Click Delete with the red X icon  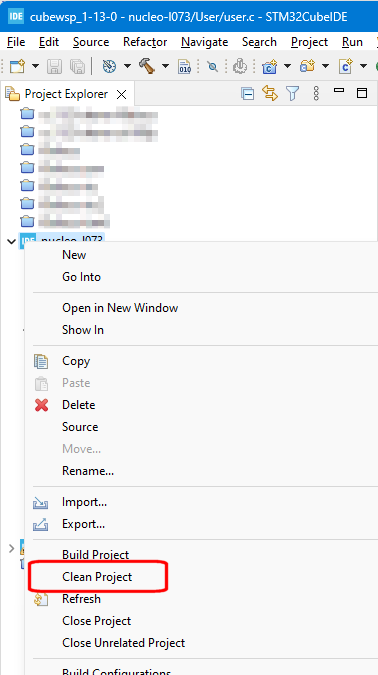78,405
